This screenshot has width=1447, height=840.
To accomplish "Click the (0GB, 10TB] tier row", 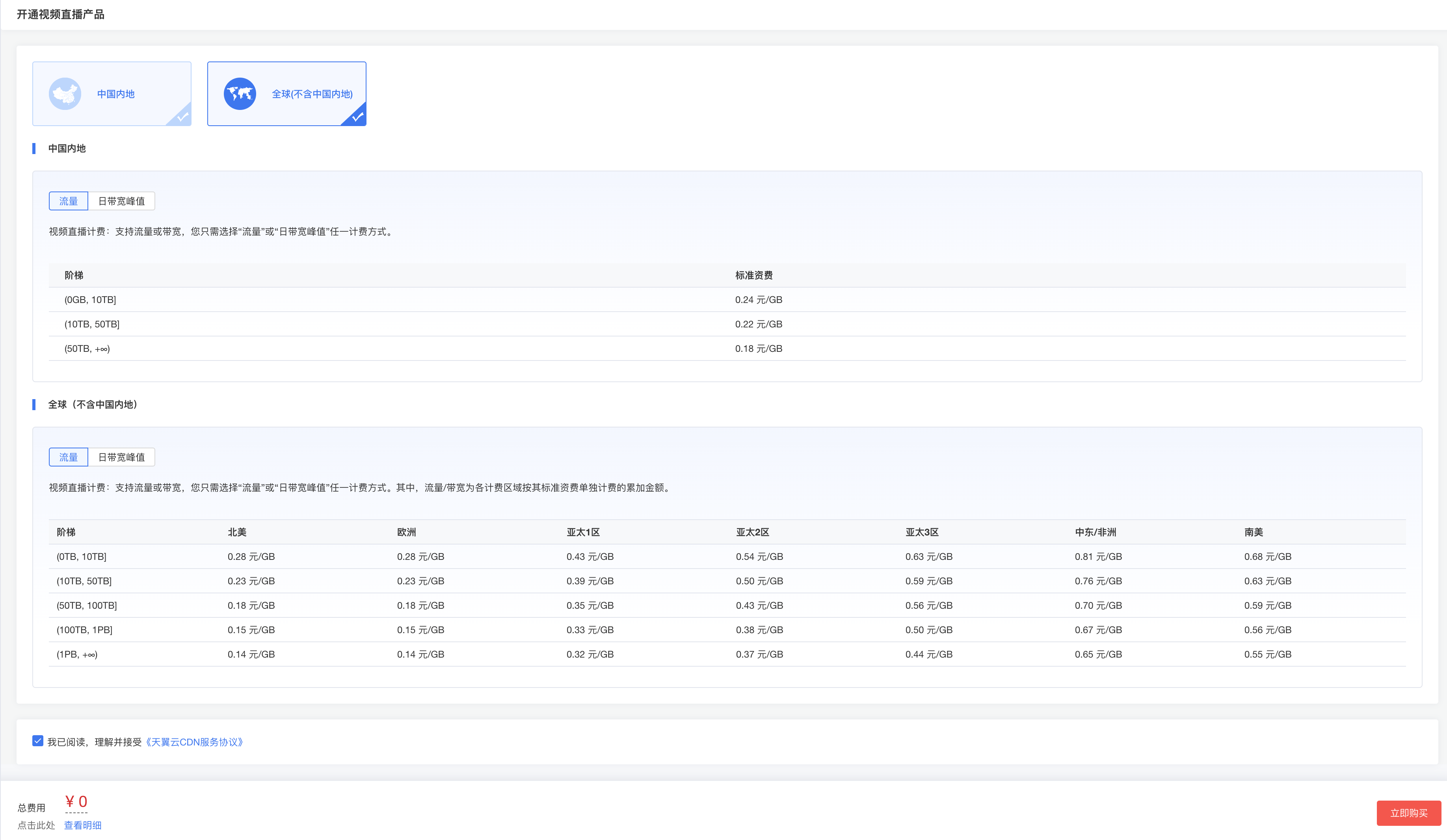I will coord(727,300).
